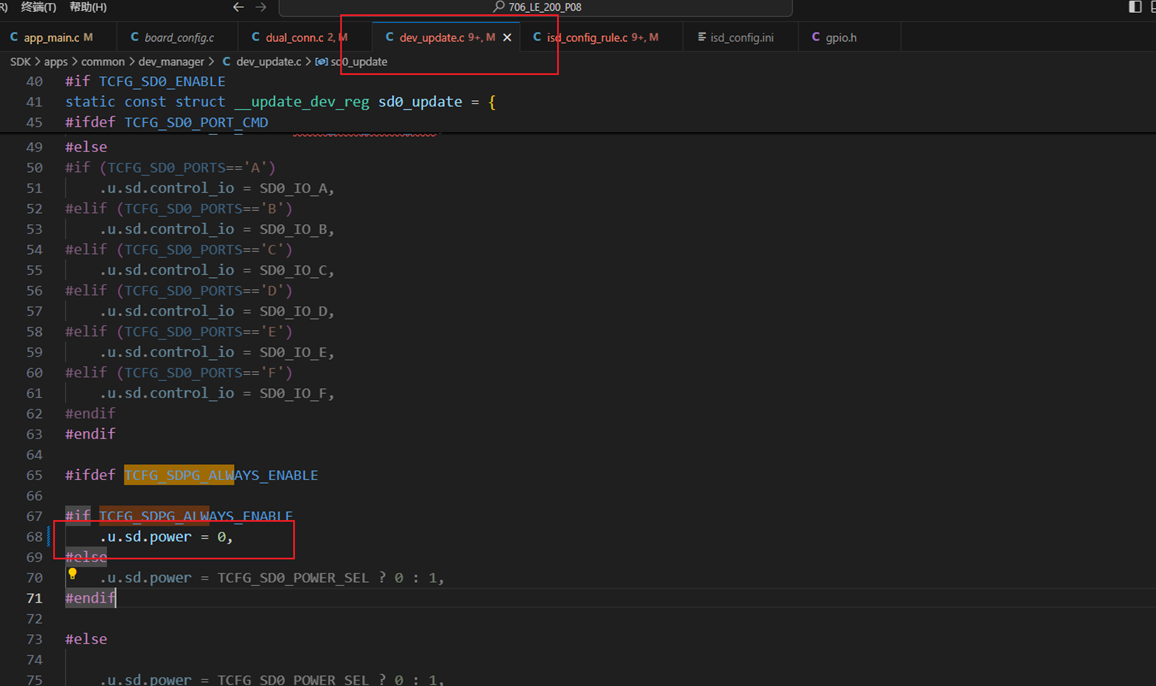Click line number 63 in gutter
Image resolution: width=1156 pixels, height=686 pixels.
[35, 434]
